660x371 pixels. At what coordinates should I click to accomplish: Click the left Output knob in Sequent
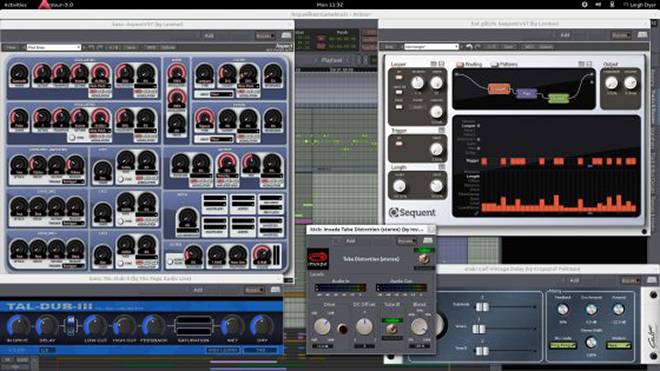611,83
